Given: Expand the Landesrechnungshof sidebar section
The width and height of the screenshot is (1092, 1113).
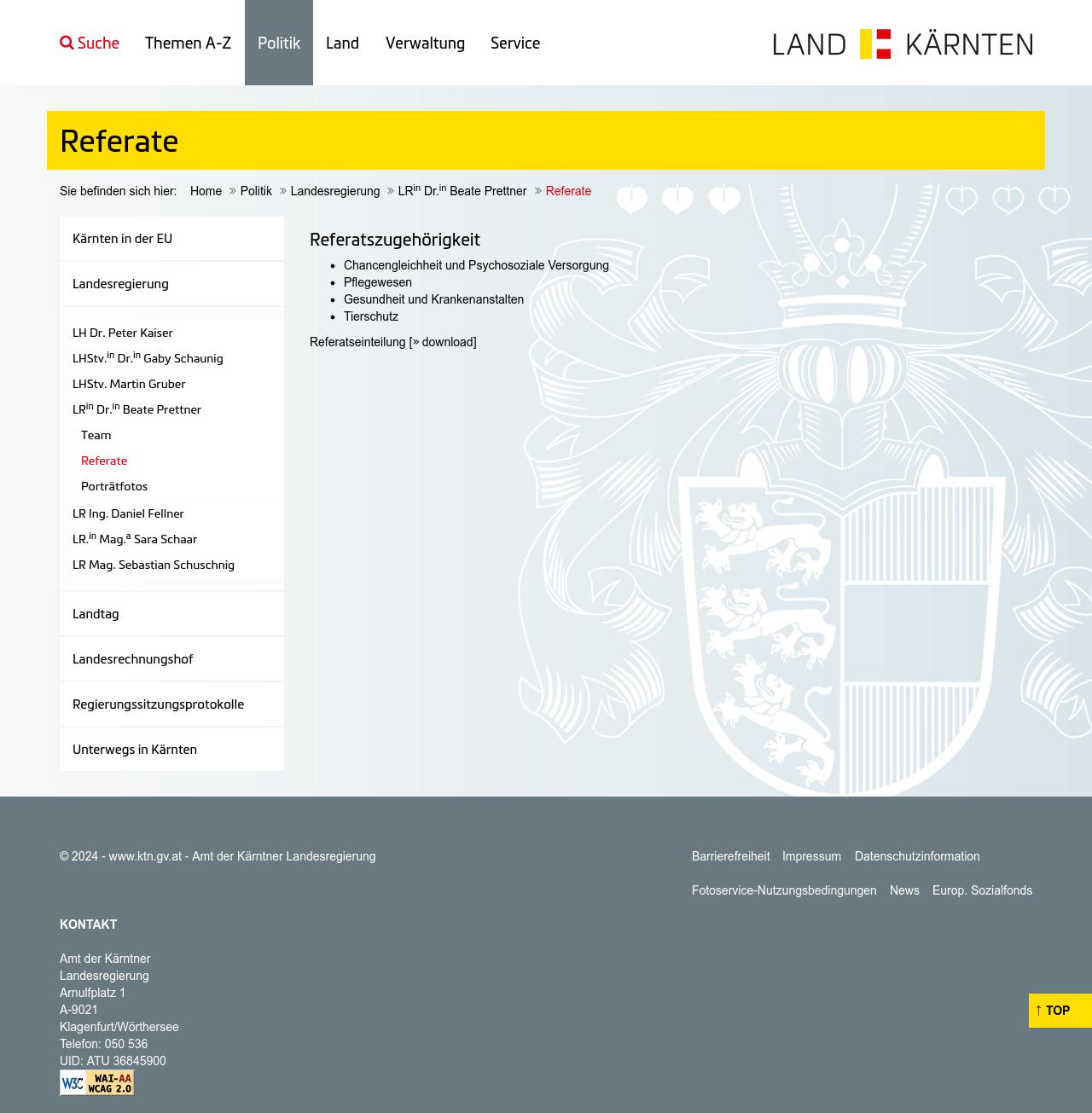Looking at the screenshot, I should (x=171, y=659).
